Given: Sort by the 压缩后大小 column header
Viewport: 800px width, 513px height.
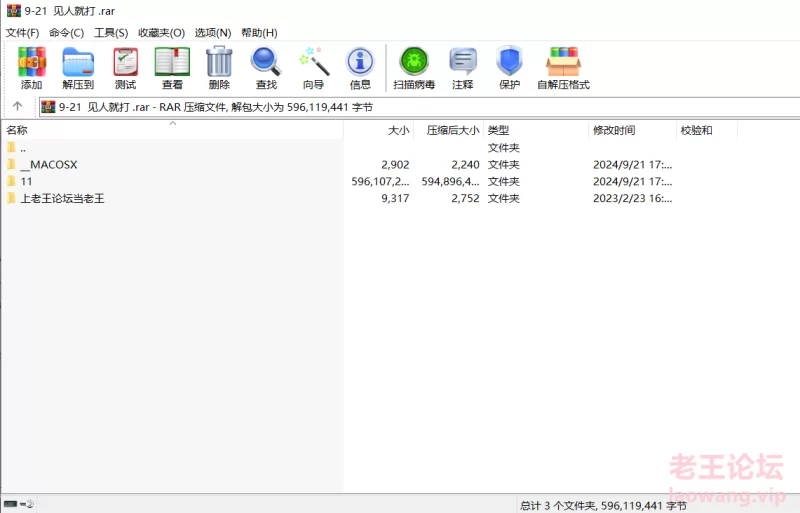Looking at the screenshot, I should click(x=448, y=130).
